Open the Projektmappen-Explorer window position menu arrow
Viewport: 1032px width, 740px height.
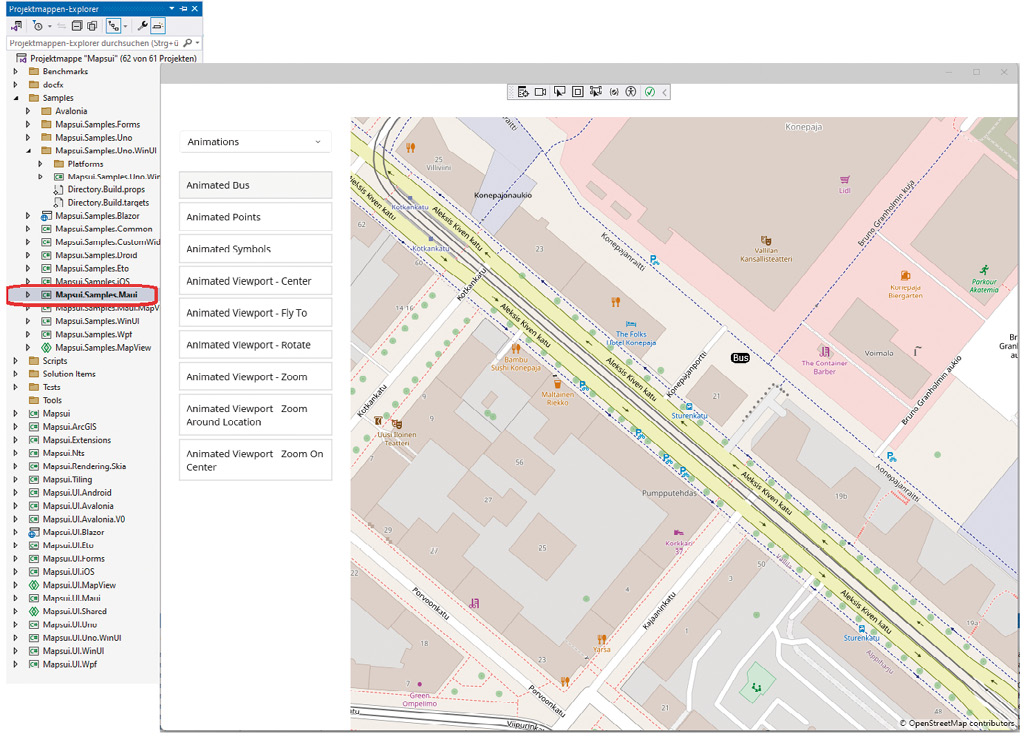pyautogui.click(x=172, y=9)
